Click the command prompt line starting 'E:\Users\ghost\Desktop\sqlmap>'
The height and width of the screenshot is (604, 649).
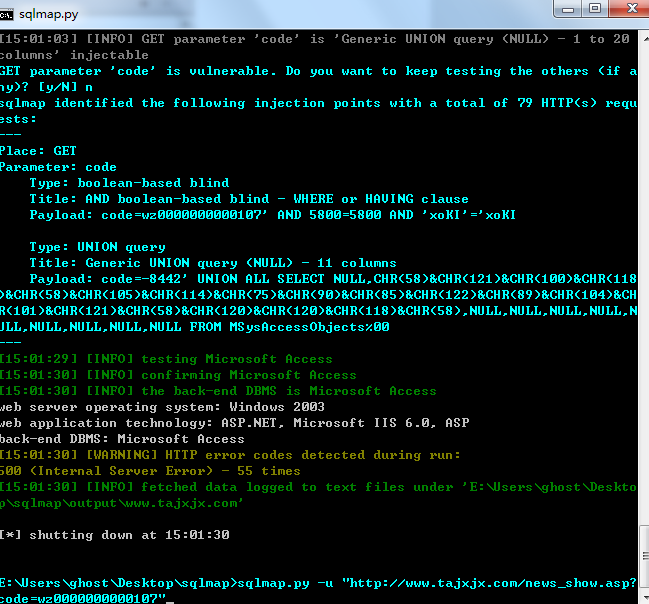(318, 583)
